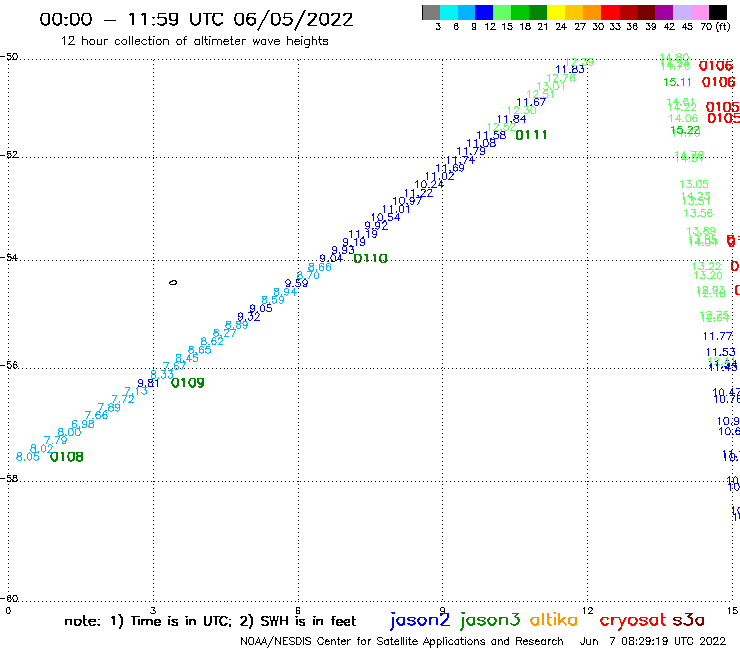The width and height of the screenshot is (740, 650).
Task: Click wave height value 10.24
Action: click(429, 184)
